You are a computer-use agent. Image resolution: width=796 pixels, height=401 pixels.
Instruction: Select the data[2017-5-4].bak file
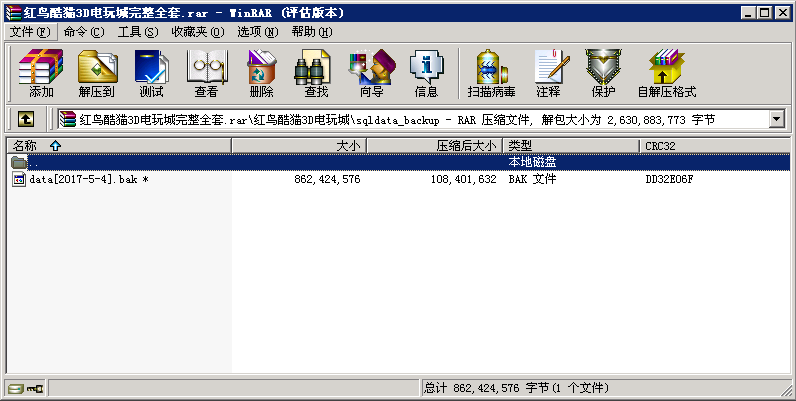[x=82, y=179]
